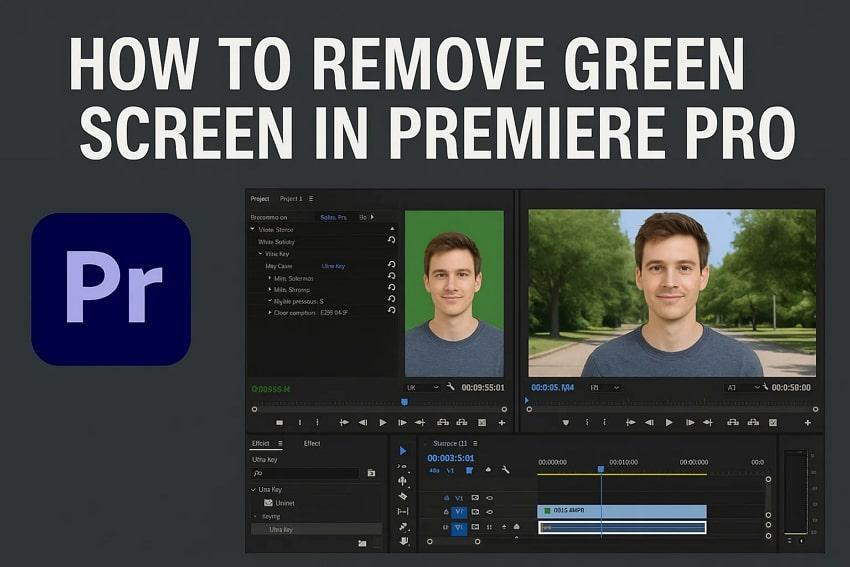Select the Selection tool arrow in tools panel

tap(403, 450)
